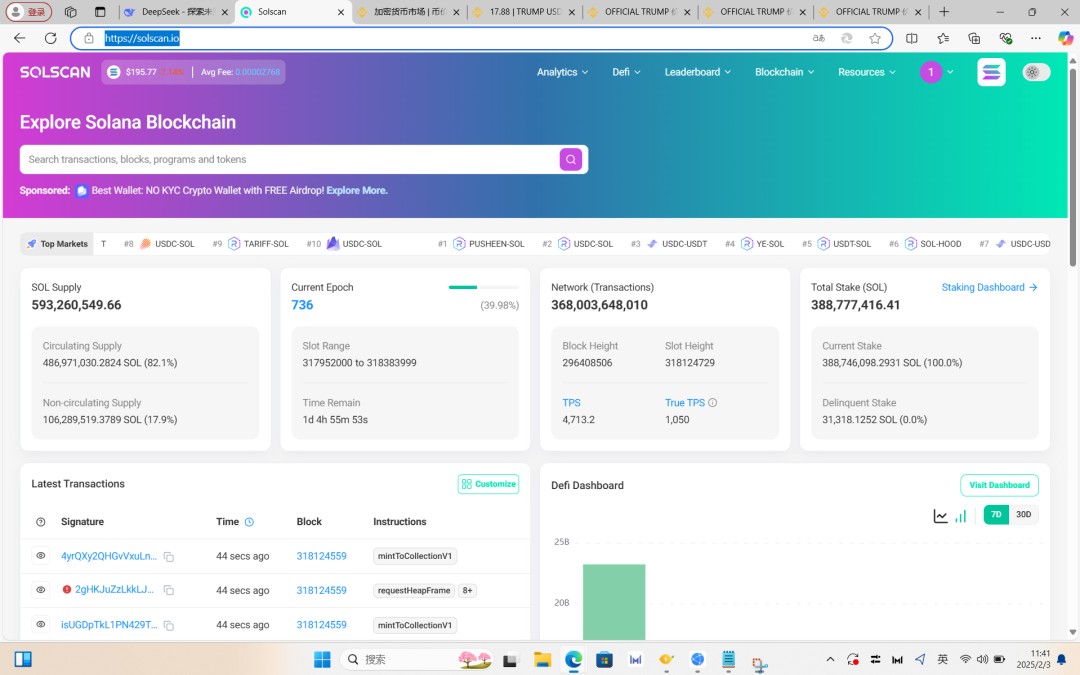Image resolution: width=1080 pixels, height=675 pixels.
Task: Open browser Collections icon
Action: (974, 39)
